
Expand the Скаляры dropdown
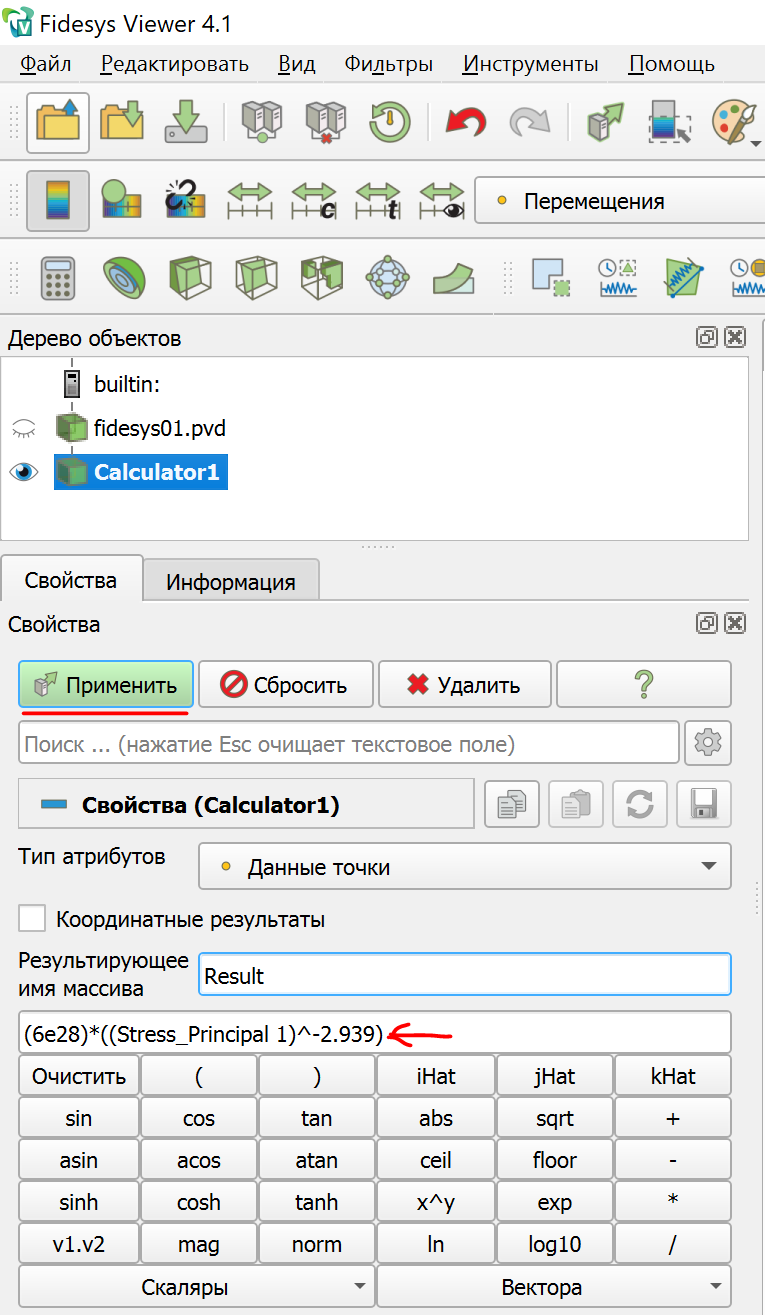point(196,1286)
